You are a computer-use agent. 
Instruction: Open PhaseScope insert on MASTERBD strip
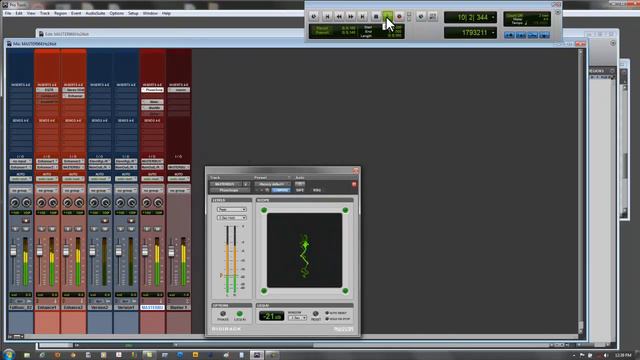click(x=152, y=90)
